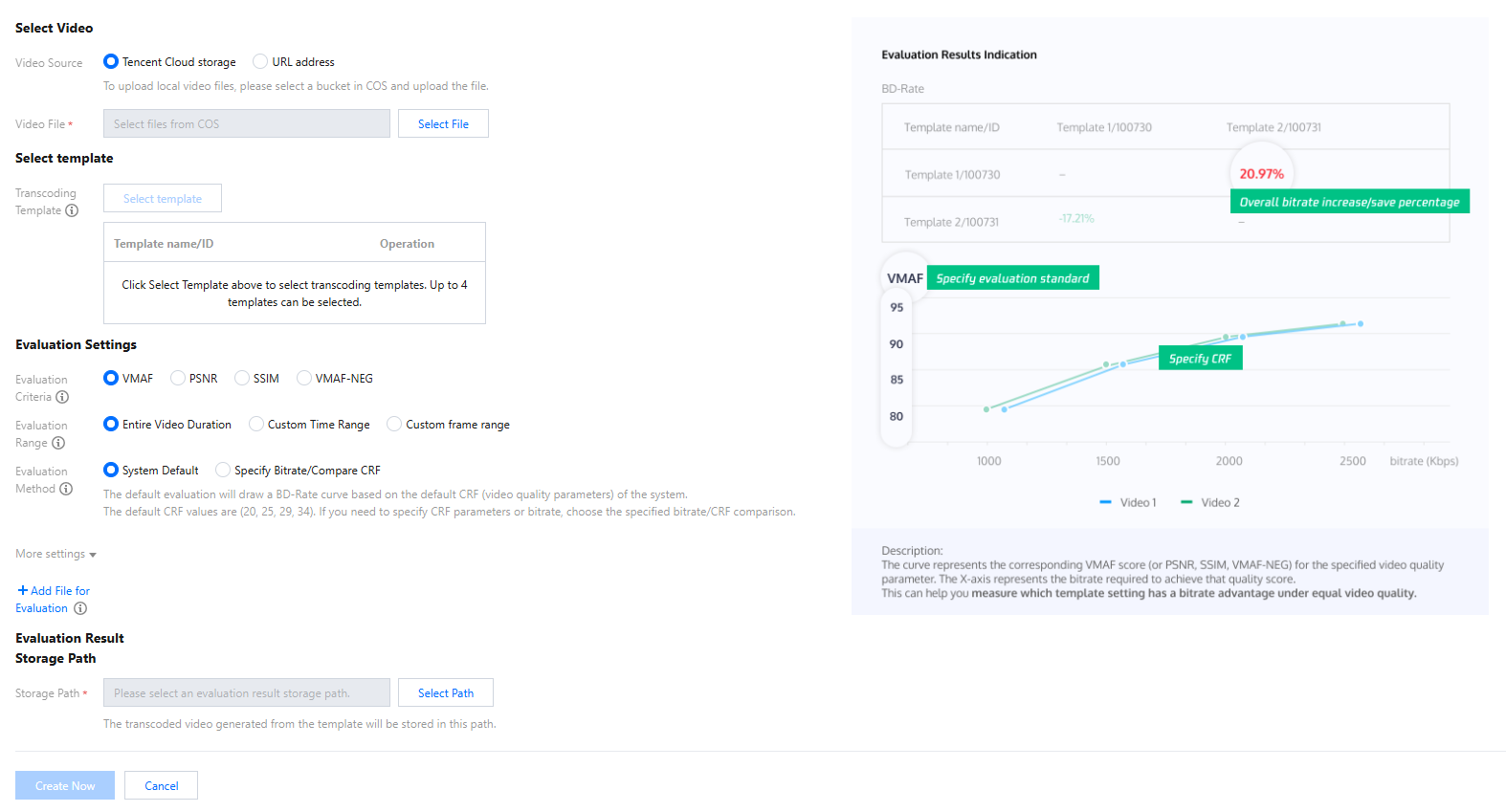Click info icon next to Evaluation Method

pyautogui.click(x=66, y=489)
